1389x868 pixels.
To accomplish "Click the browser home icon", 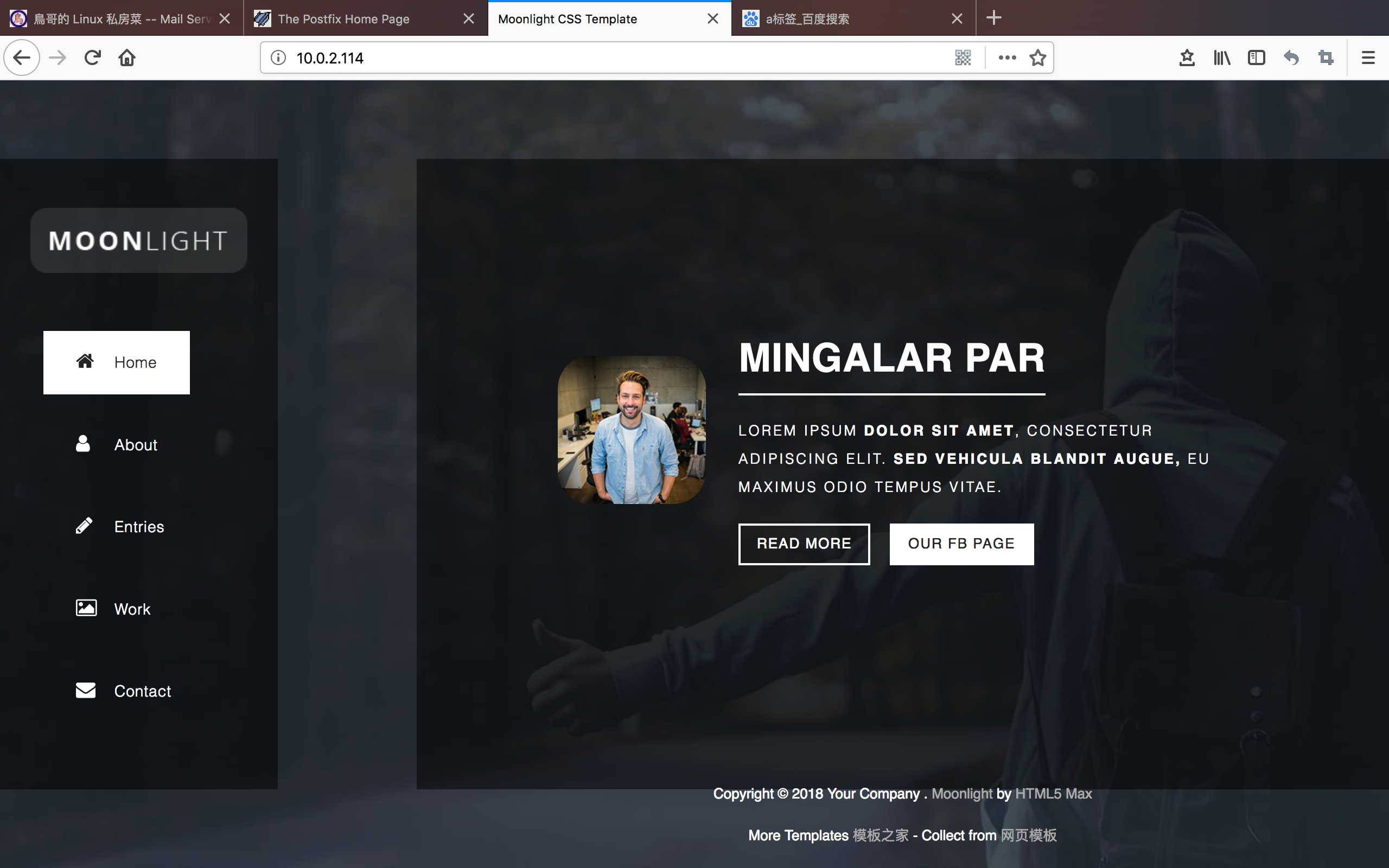I will [127, 58].
